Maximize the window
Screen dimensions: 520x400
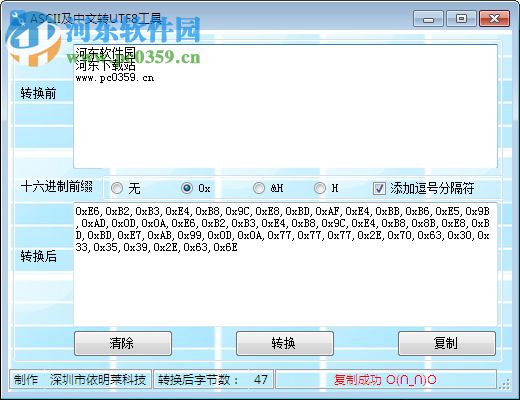pyautogui.click(x=461, y=19)
